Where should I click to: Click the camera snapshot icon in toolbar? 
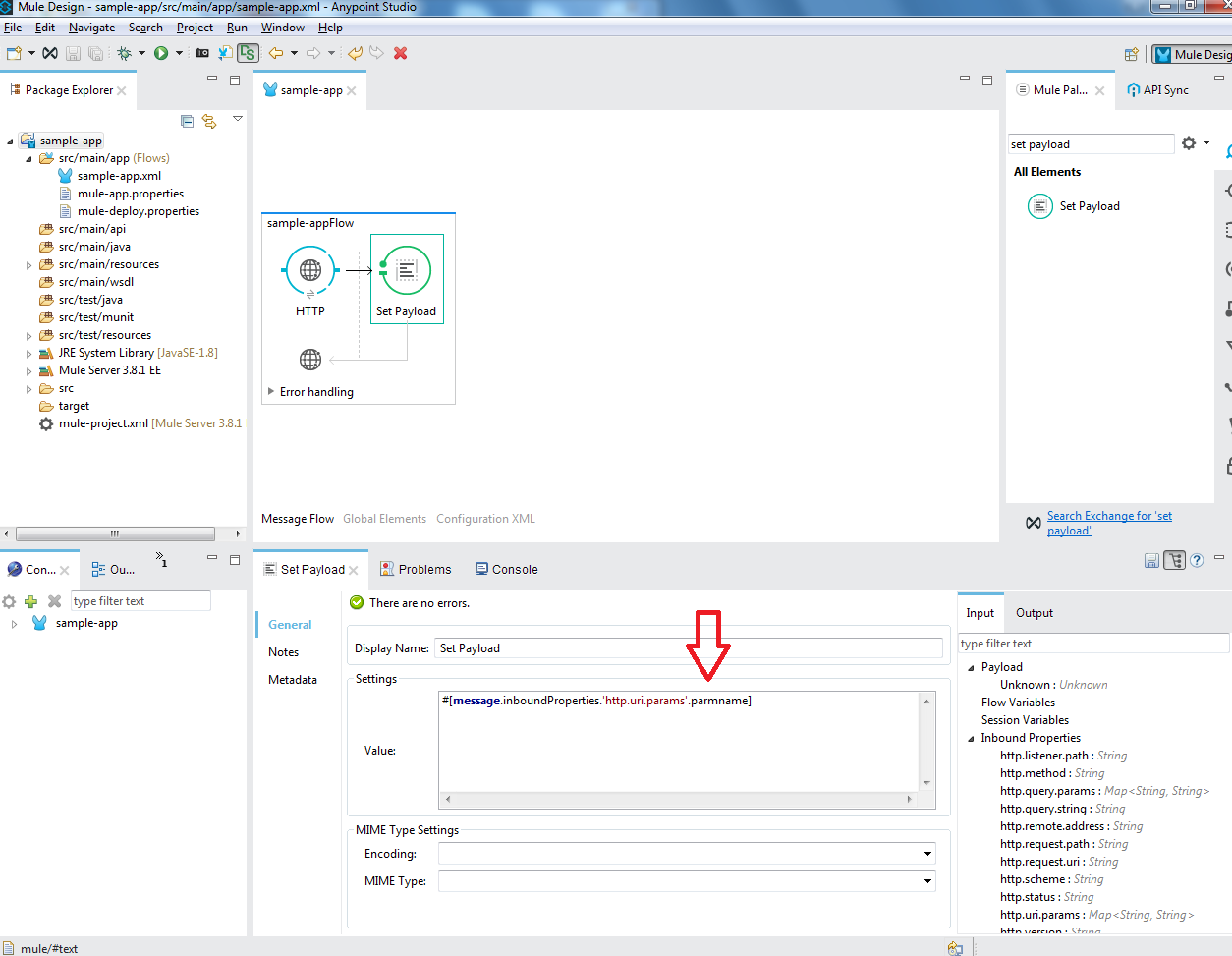click(202, 53)
